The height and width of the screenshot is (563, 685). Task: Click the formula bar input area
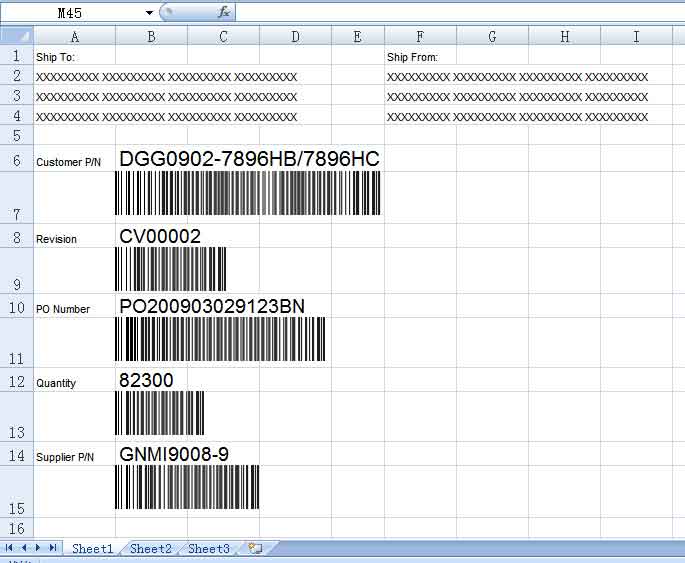pyautogui.click(x=460, y=13)
